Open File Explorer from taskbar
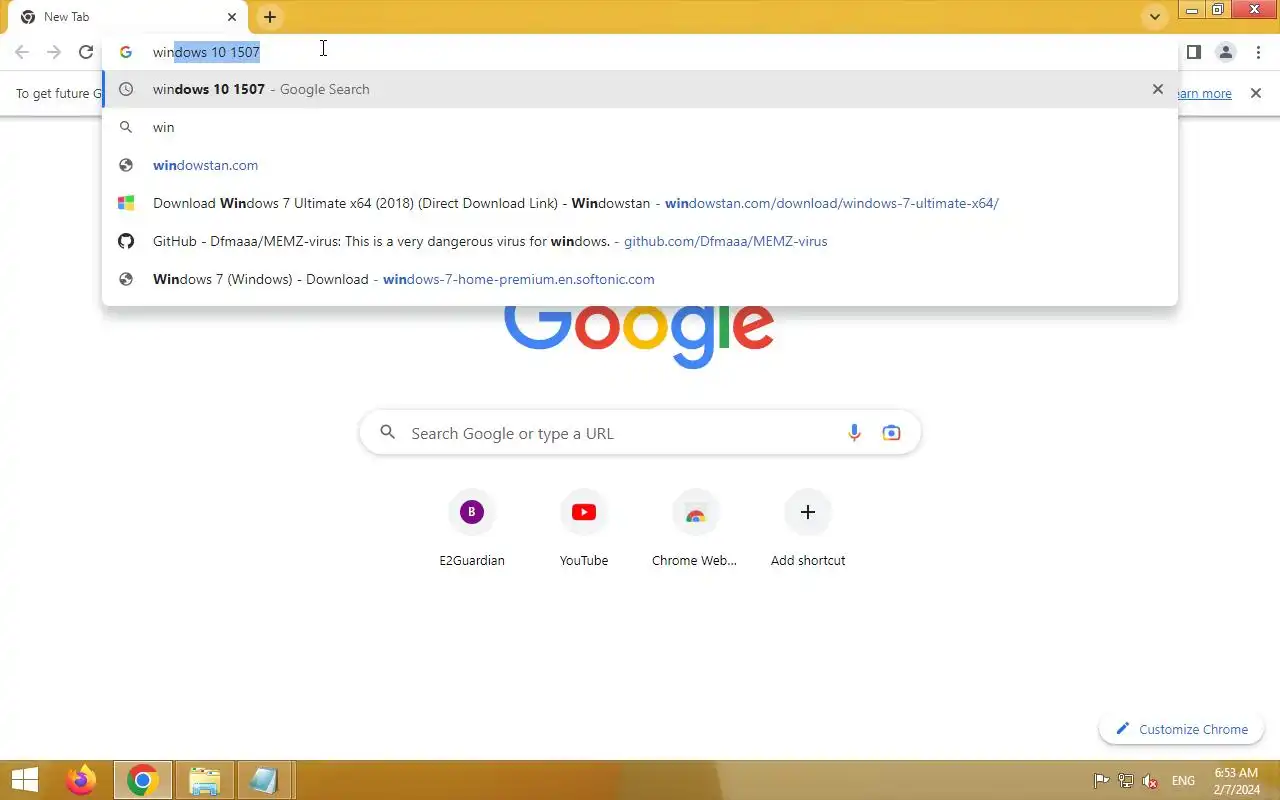 tap(205, 780)
